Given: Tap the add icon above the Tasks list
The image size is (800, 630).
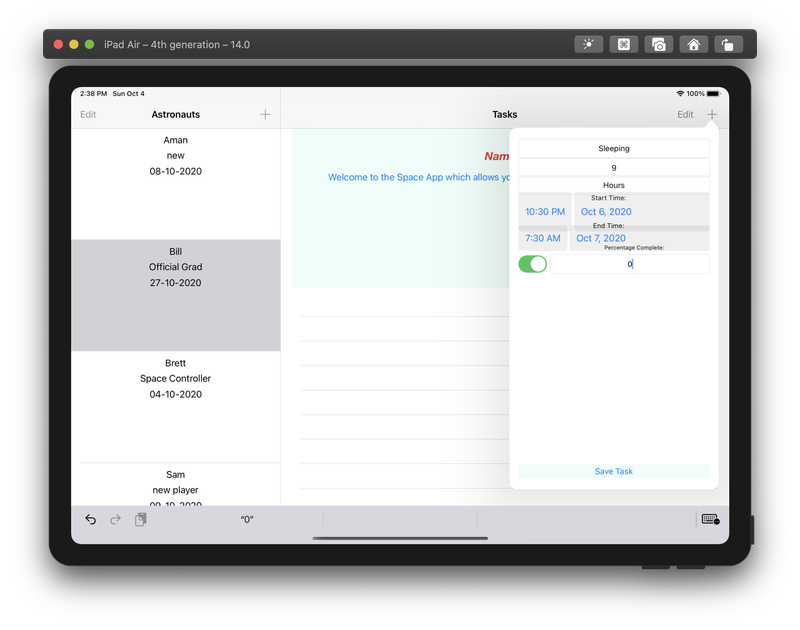Looking at the screenshot, I should coord(711,114).
